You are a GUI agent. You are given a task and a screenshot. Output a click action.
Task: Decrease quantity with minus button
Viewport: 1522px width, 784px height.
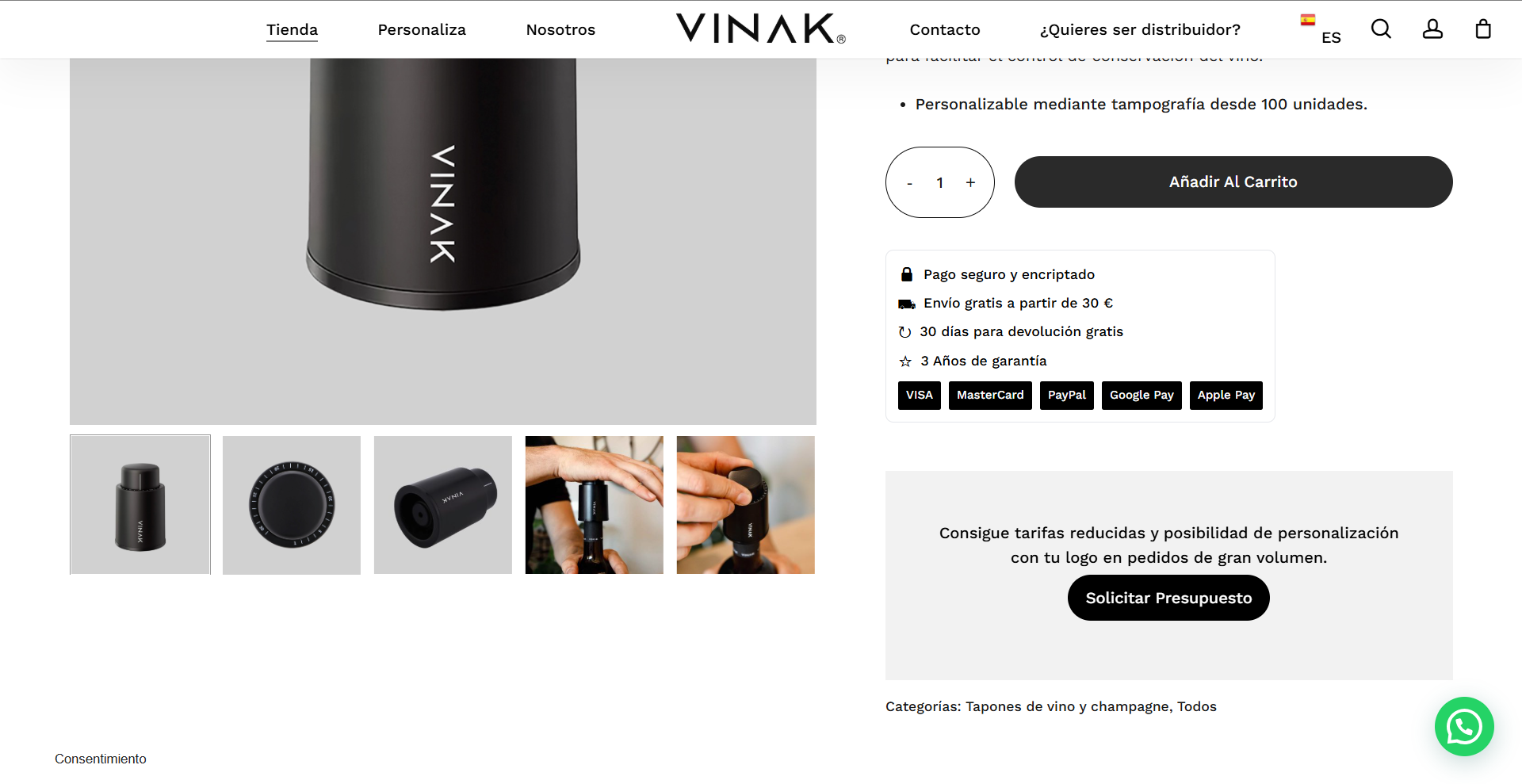(909, 183)
